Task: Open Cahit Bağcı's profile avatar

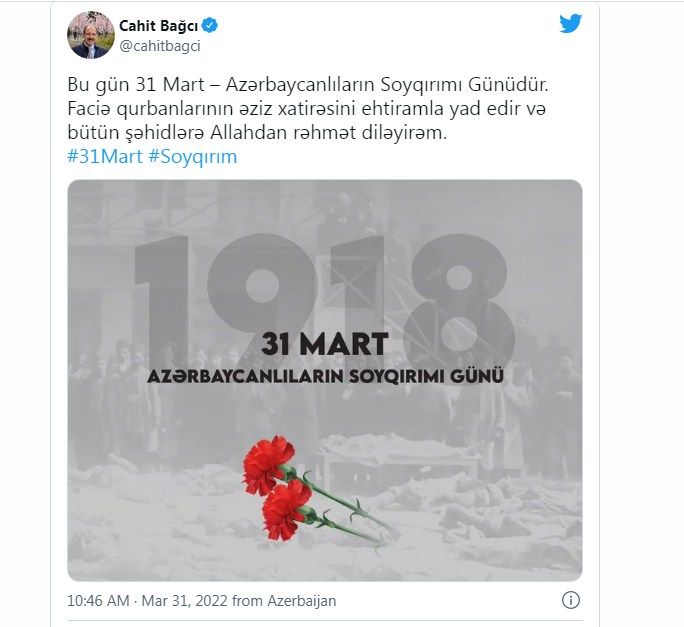Action: [x=91, y=35]
